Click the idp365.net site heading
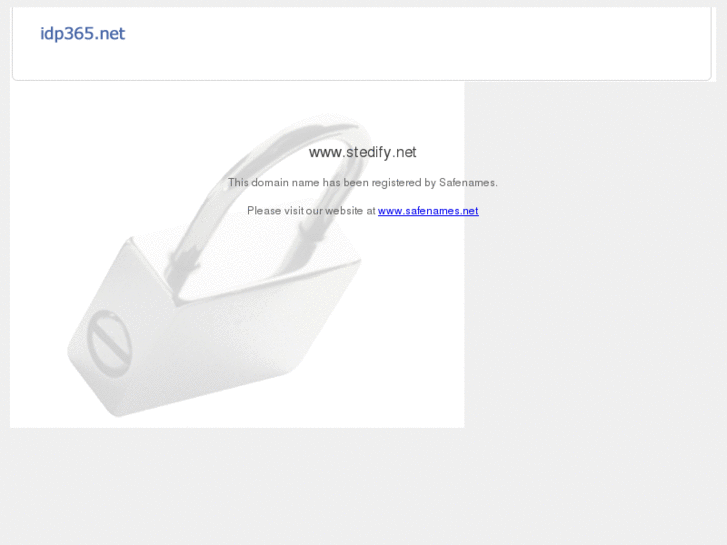The height and width of the screenshot is (545, 727). (83, 33)
